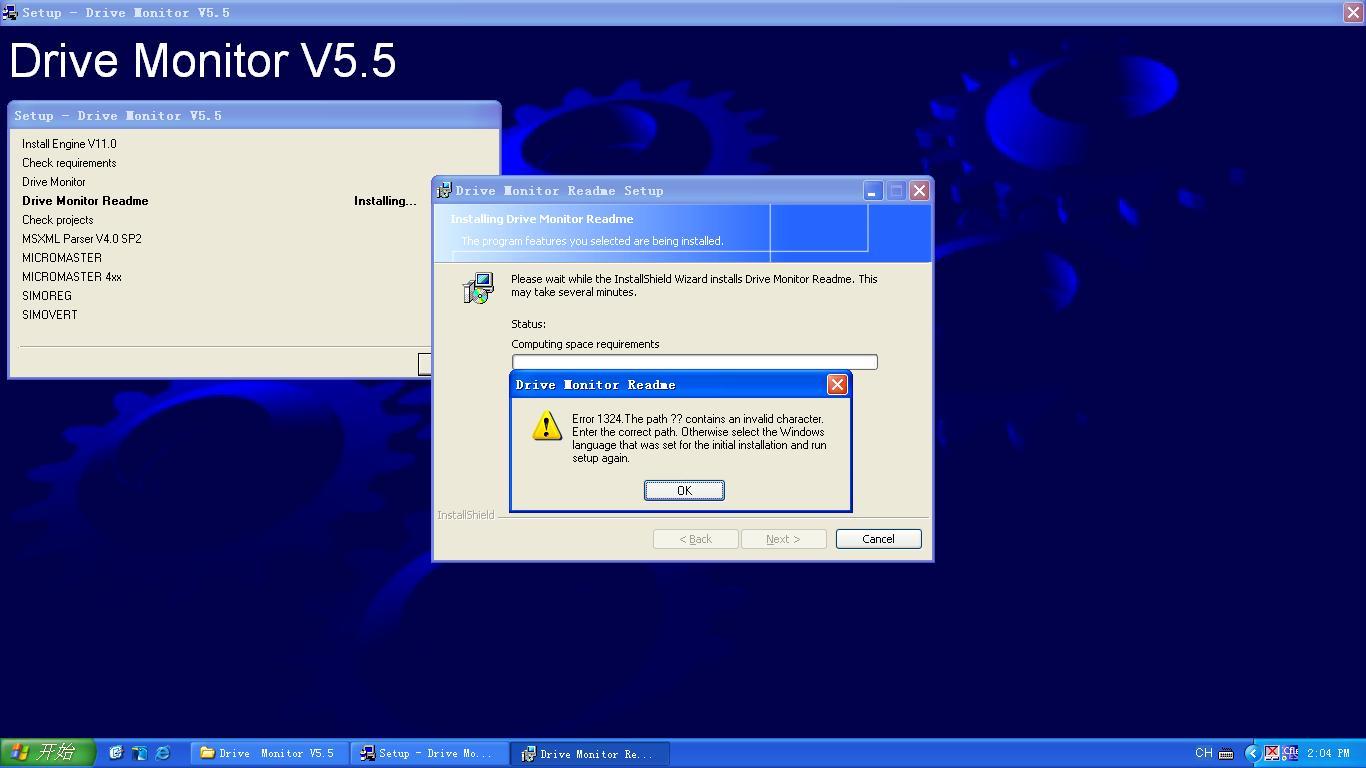Select 'Check projects' in setup list
1366x768 pixels.
click(x=58, y=220)
